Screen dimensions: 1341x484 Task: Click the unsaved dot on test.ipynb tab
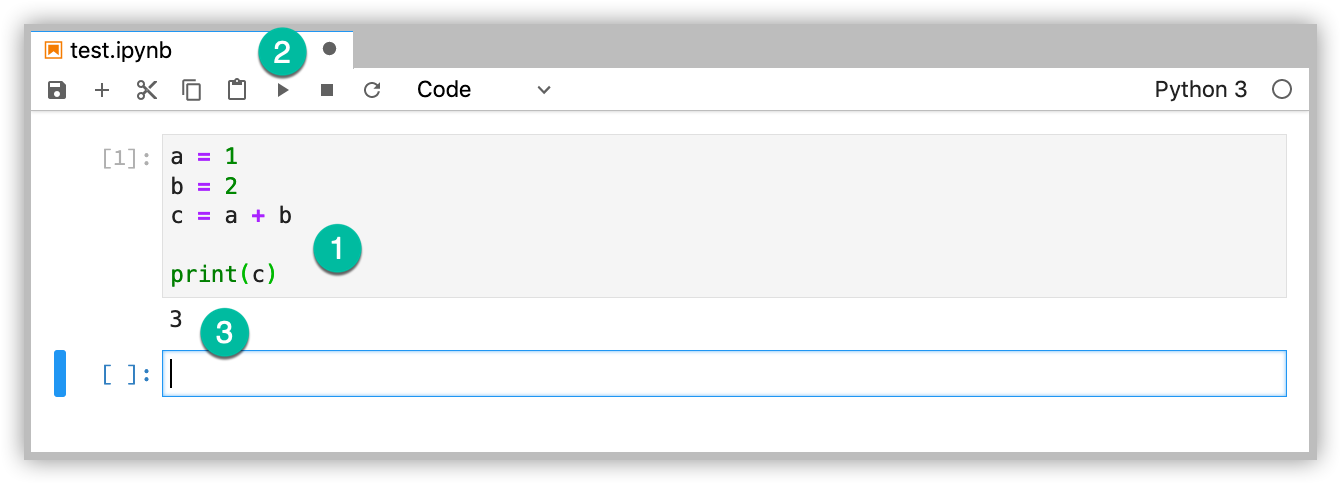click(x=329, y=49)
